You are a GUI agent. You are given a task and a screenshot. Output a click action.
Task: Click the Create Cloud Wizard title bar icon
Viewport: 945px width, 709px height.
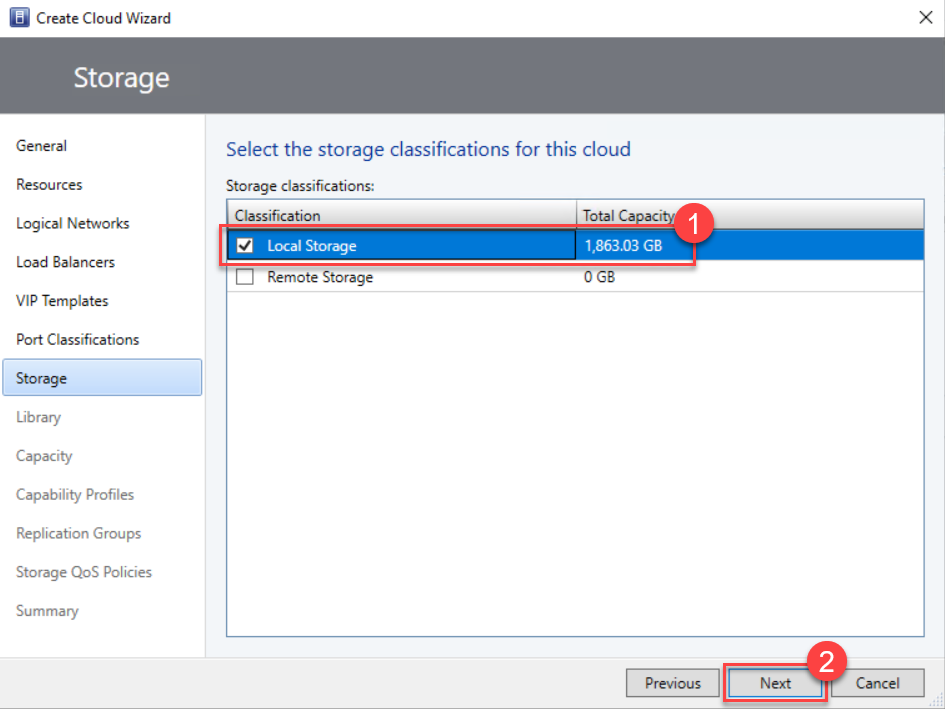[18, 17]
